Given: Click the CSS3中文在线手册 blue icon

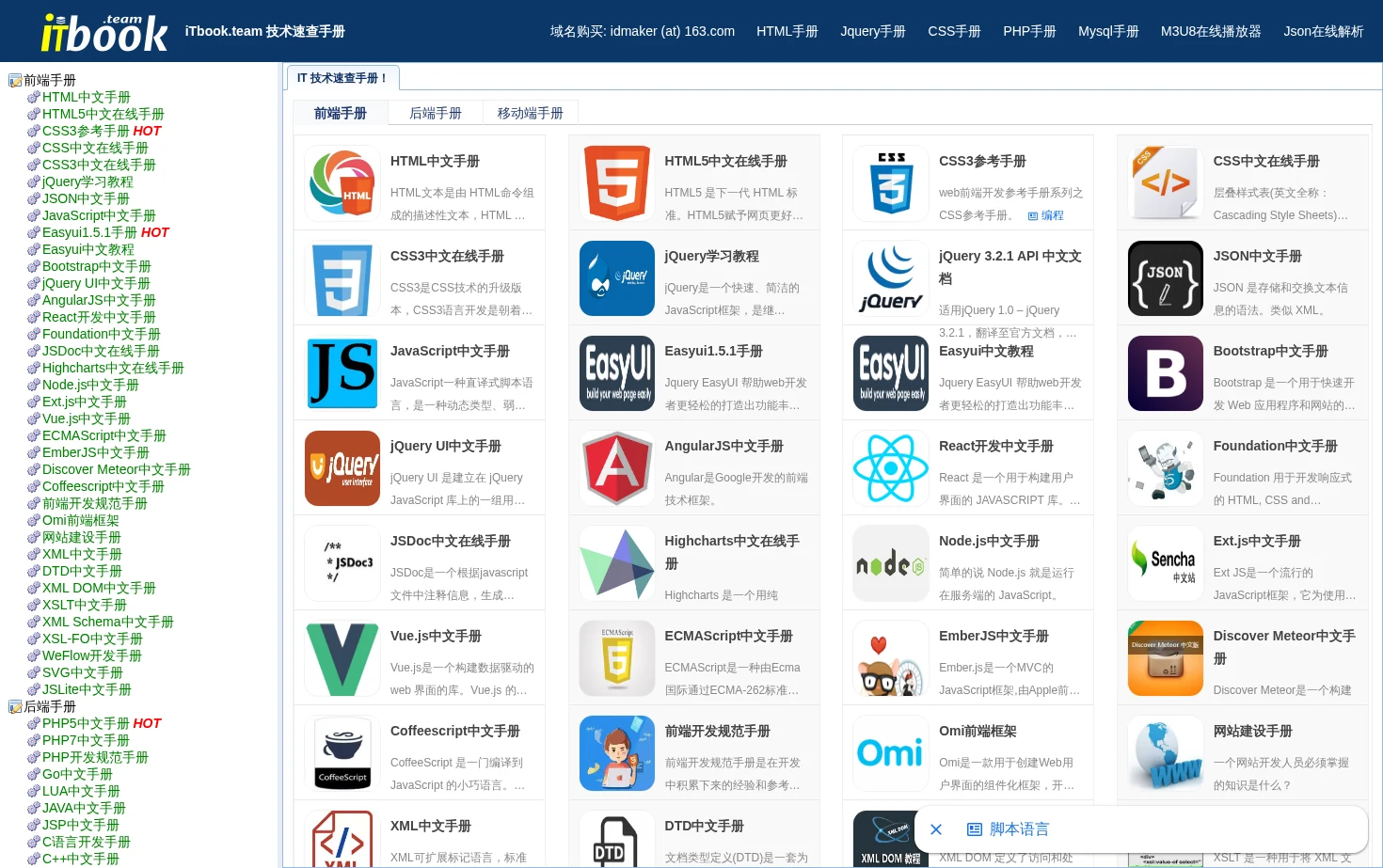Looking at the screenshot, I should 342,278.
